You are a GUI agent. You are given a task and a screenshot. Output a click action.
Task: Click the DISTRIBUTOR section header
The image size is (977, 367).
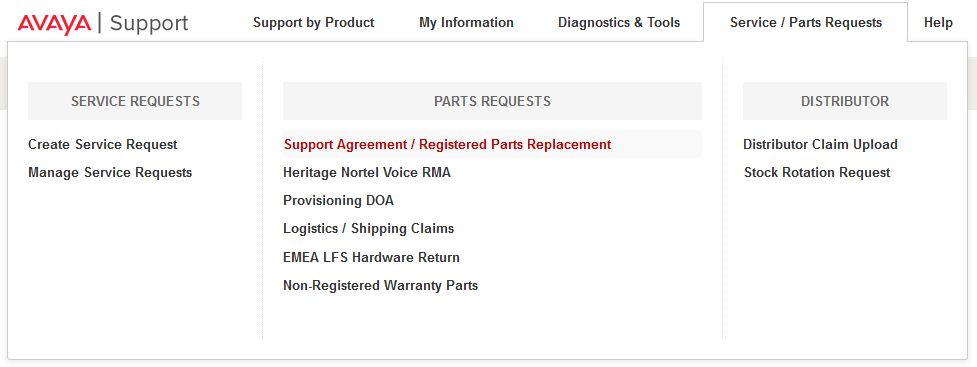(845, 101)
